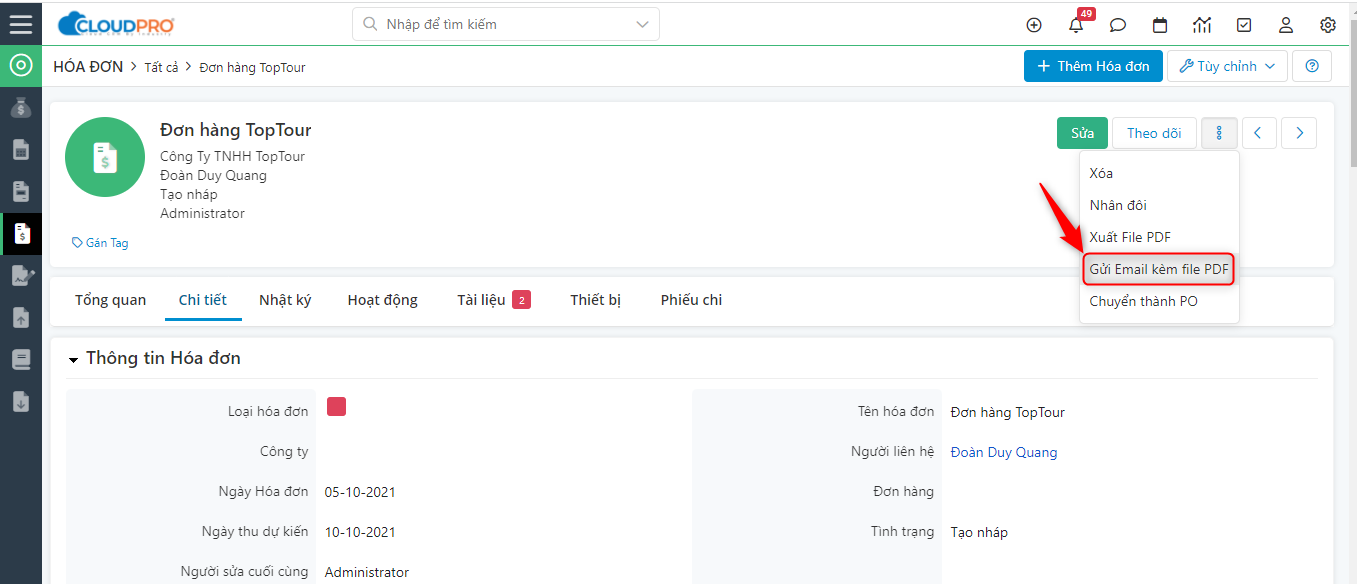Open the user profile icon
This screenshot has width=1357, height=584.
1286,25
